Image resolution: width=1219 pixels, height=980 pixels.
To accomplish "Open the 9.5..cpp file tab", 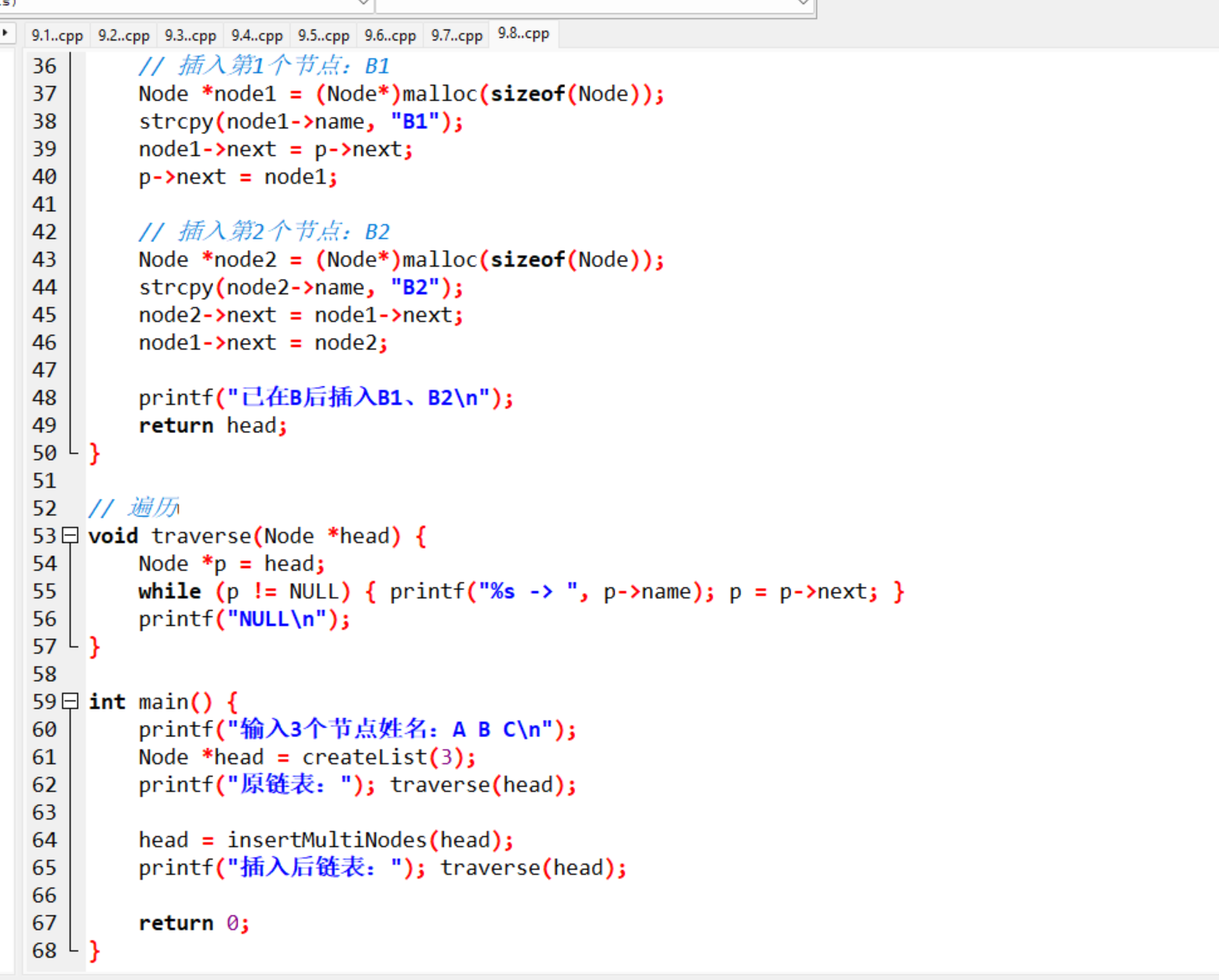I will tap(323, 35).
